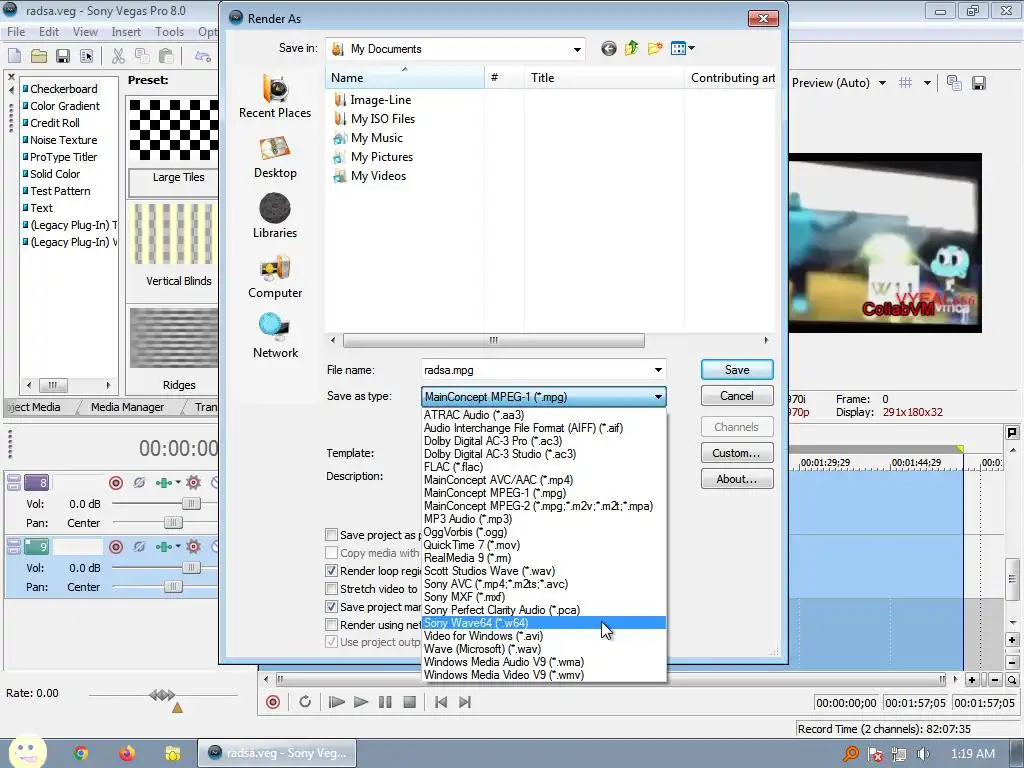Copy snapshot icon in preview toolbar
Screen dimensions: 1024x768
954,83
